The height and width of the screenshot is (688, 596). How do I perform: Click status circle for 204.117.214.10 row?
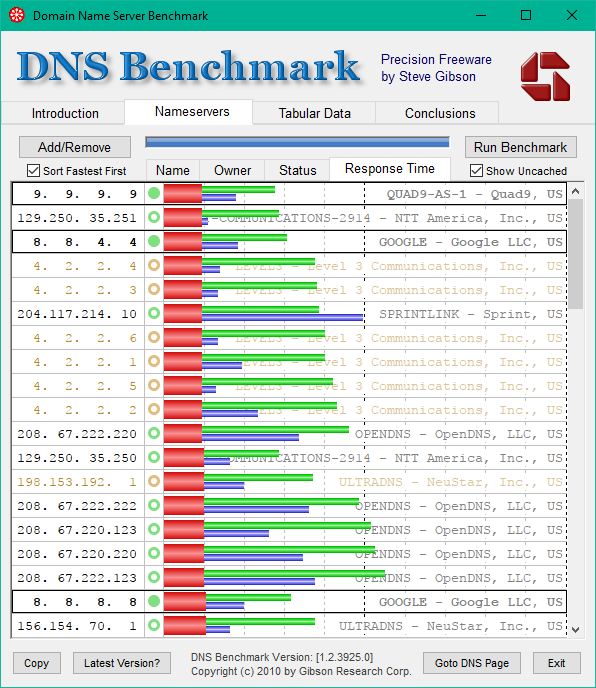(154, 313)
